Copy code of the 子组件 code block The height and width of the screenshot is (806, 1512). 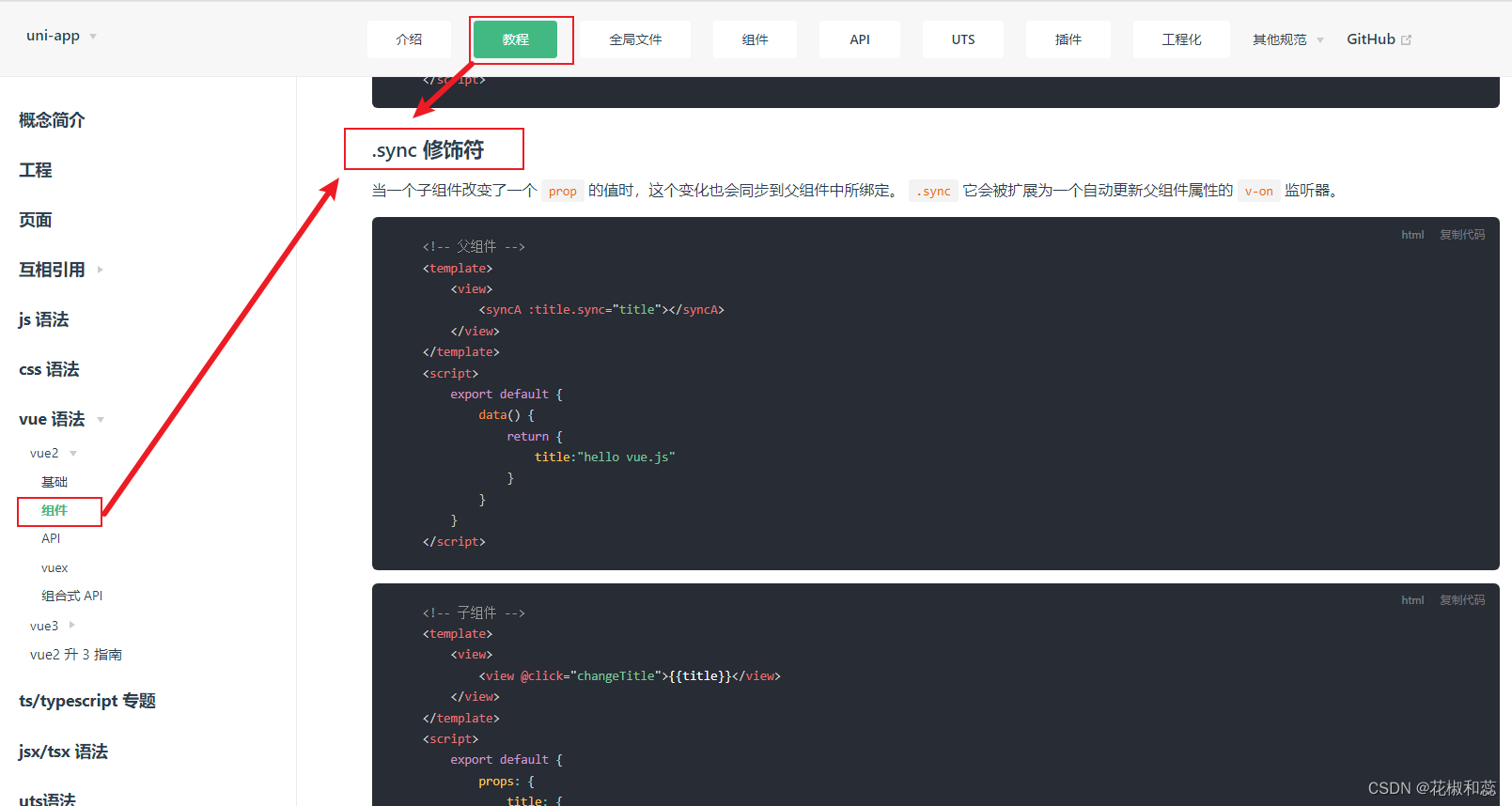[1462, 600]
